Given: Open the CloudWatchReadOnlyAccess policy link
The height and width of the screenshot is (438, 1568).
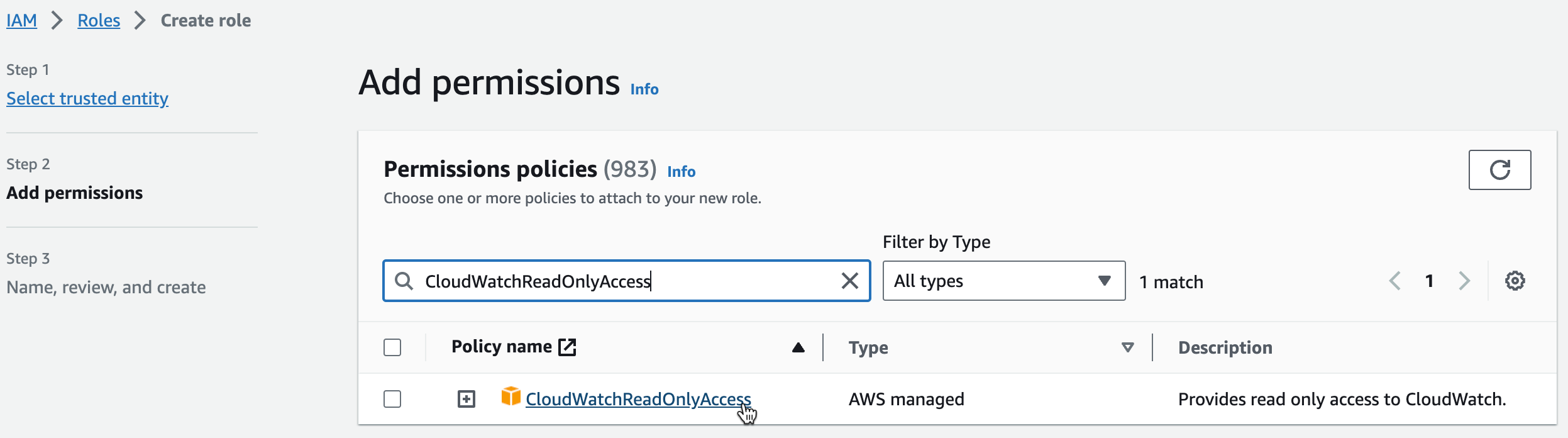Looking at the screenshot, I should 638,399.
